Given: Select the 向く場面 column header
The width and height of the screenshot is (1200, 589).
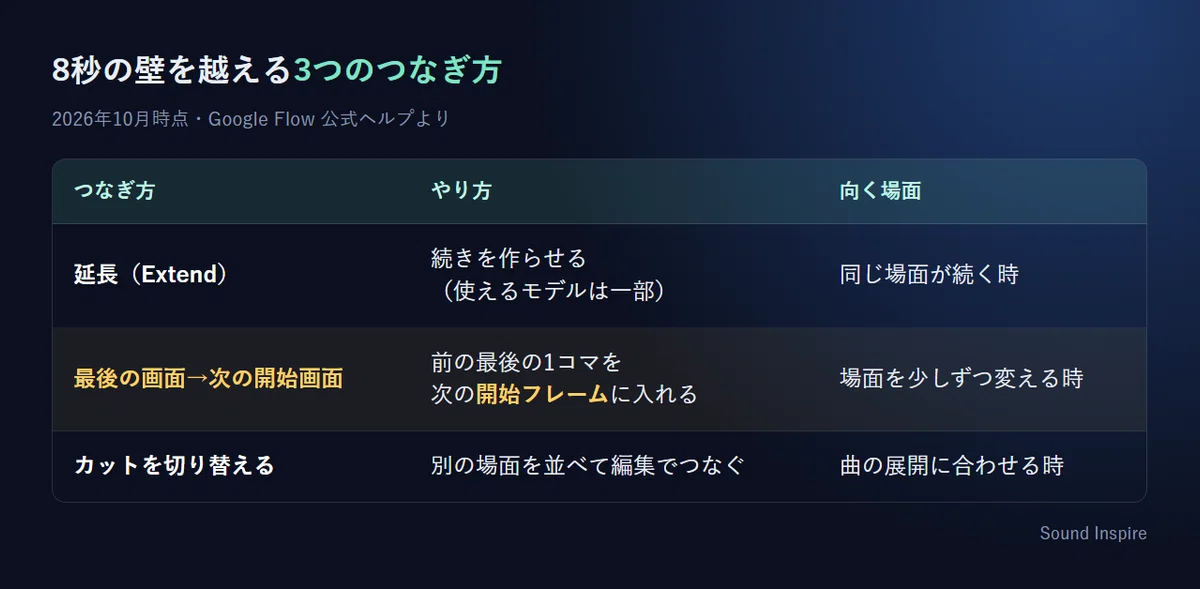Looking at the screenshot, I should (x=880, y=191).
